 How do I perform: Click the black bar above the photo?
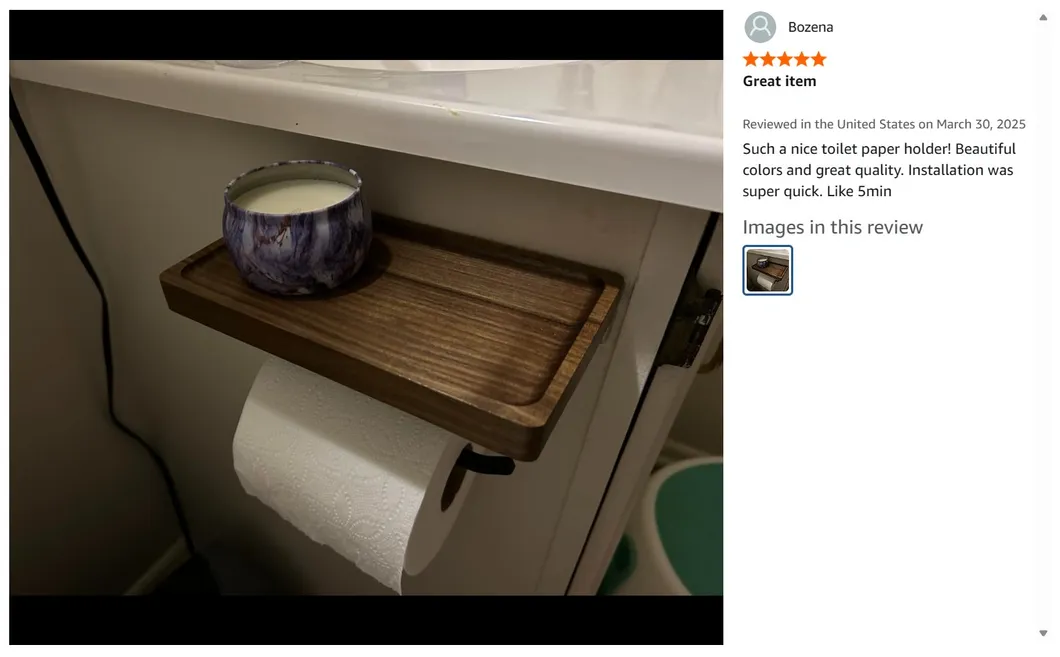pyautogui.click(x=366, y=35)
